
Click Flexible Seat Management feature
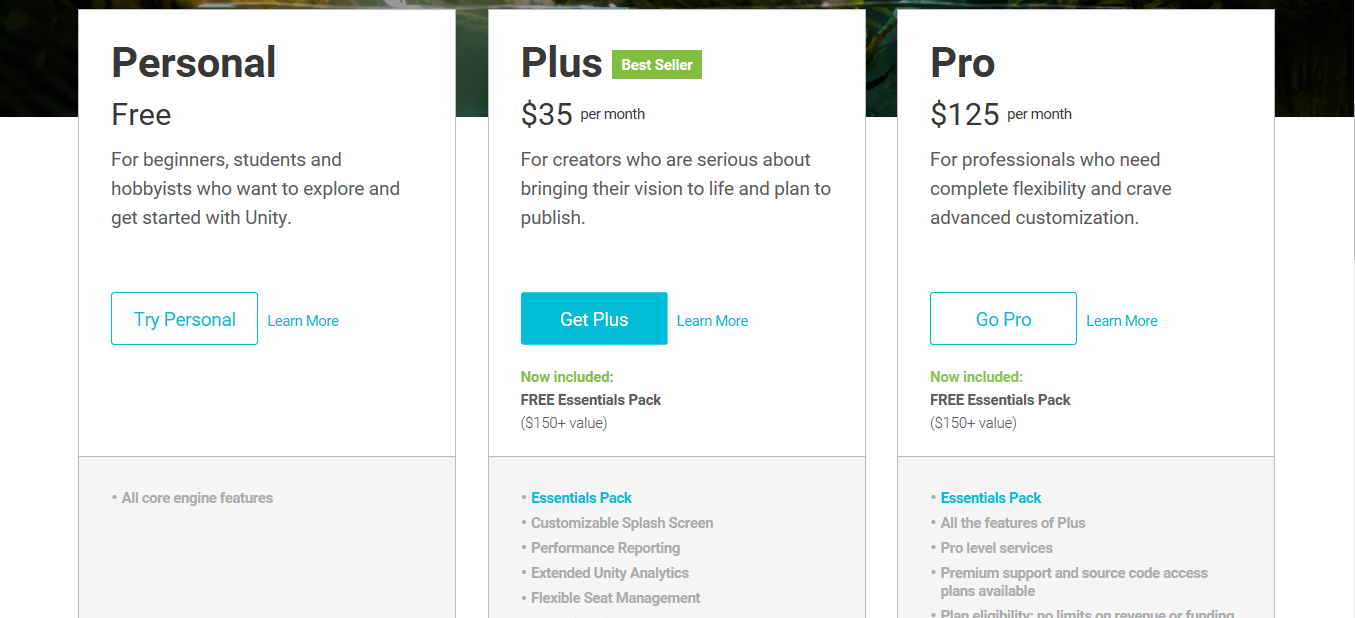(x=615, y=598)
